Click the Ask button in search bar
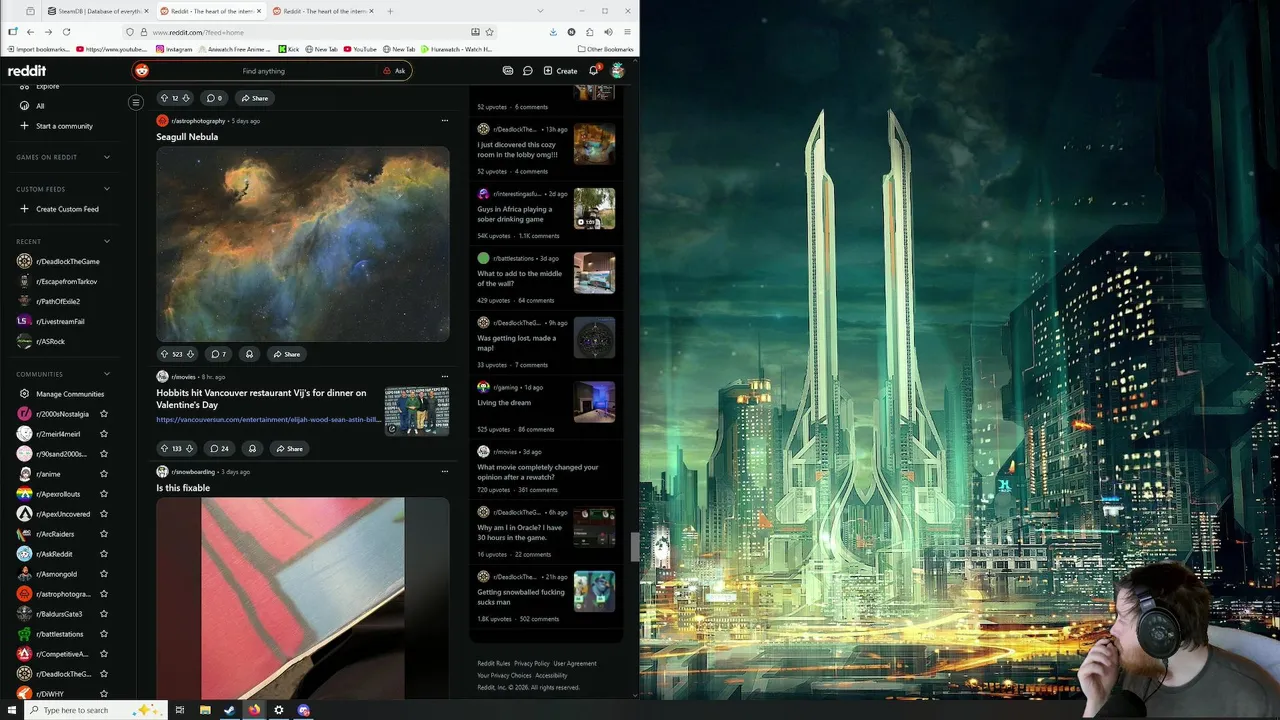Screen dimensions: 1280x720 (394, 71)
